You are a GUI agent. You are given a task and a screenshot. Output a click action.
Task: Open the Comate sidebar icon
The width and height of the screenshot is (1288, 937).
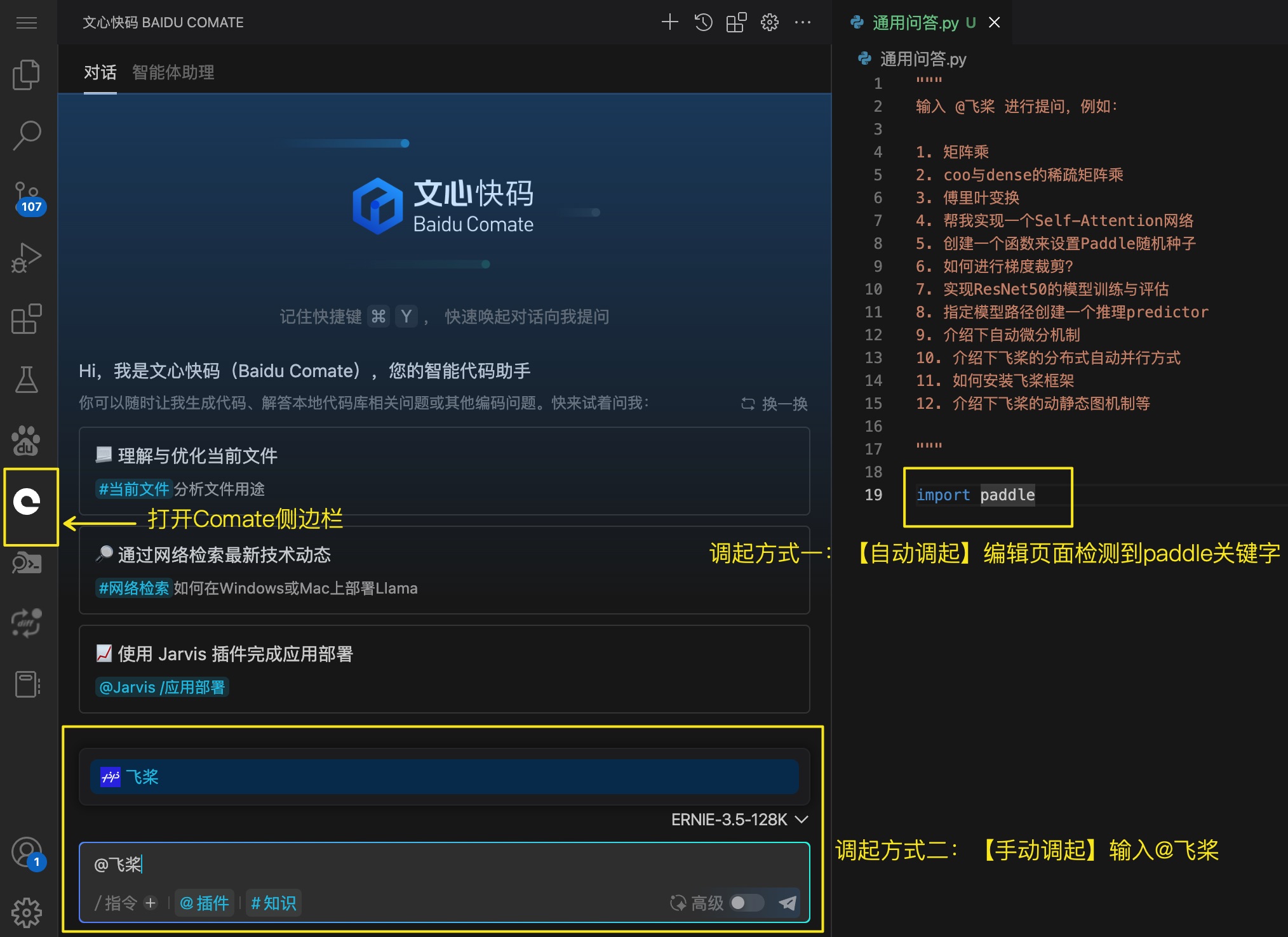[x=27, y=502]
